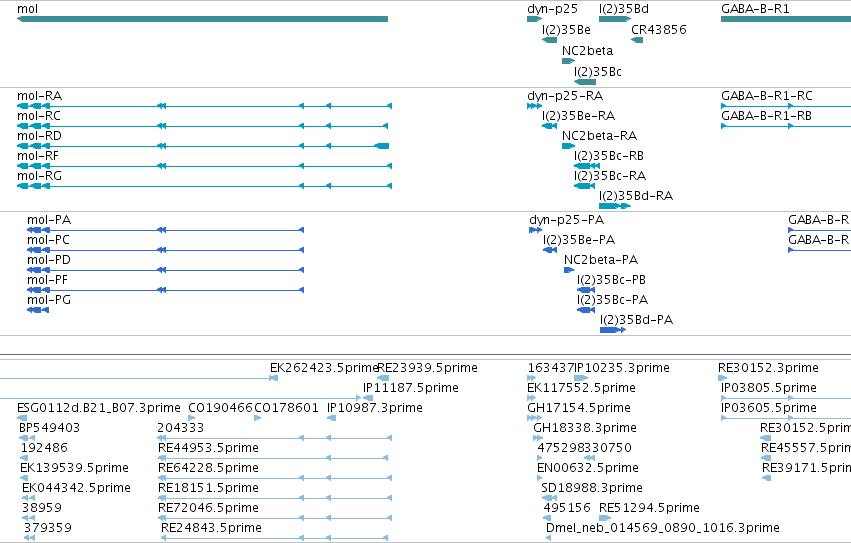Select the l(2)35Bc-RB transcript
This screenshot has height=543, width=851.
point(587,166)
